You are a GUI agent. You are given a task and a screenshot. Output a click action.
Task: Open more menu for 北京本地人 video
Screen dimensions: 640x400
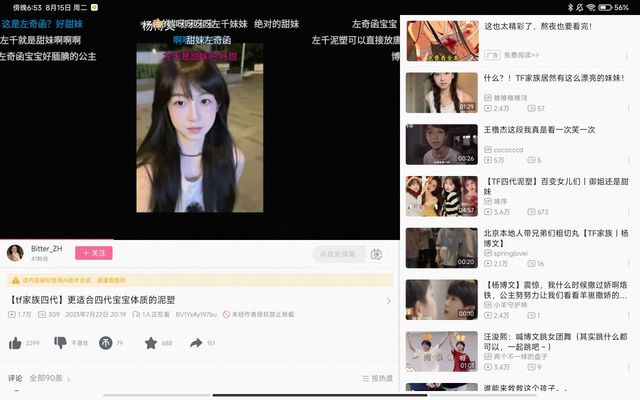coord(628,264)
